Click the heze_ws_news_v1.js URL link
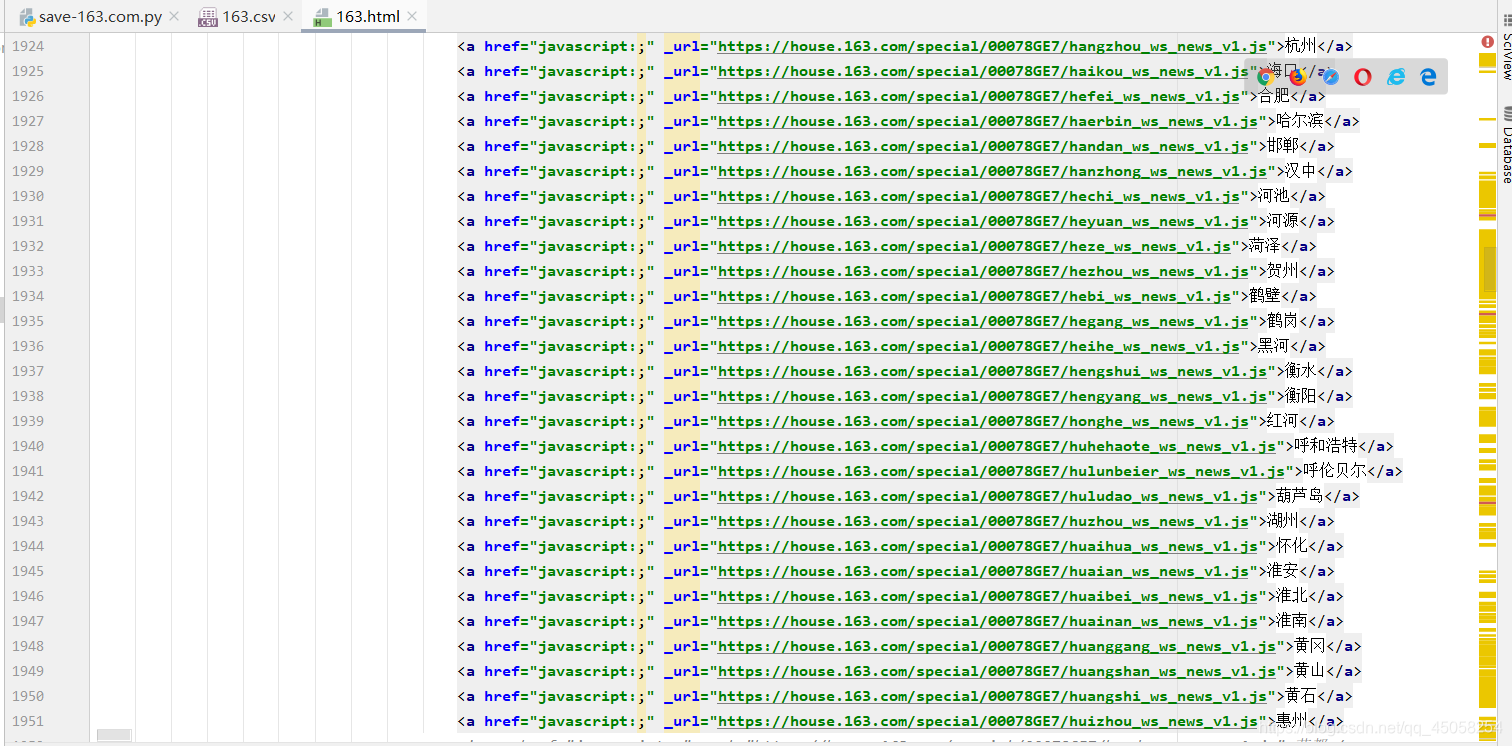The height and width of the screenshot is (746, 1512). point(974,246)
